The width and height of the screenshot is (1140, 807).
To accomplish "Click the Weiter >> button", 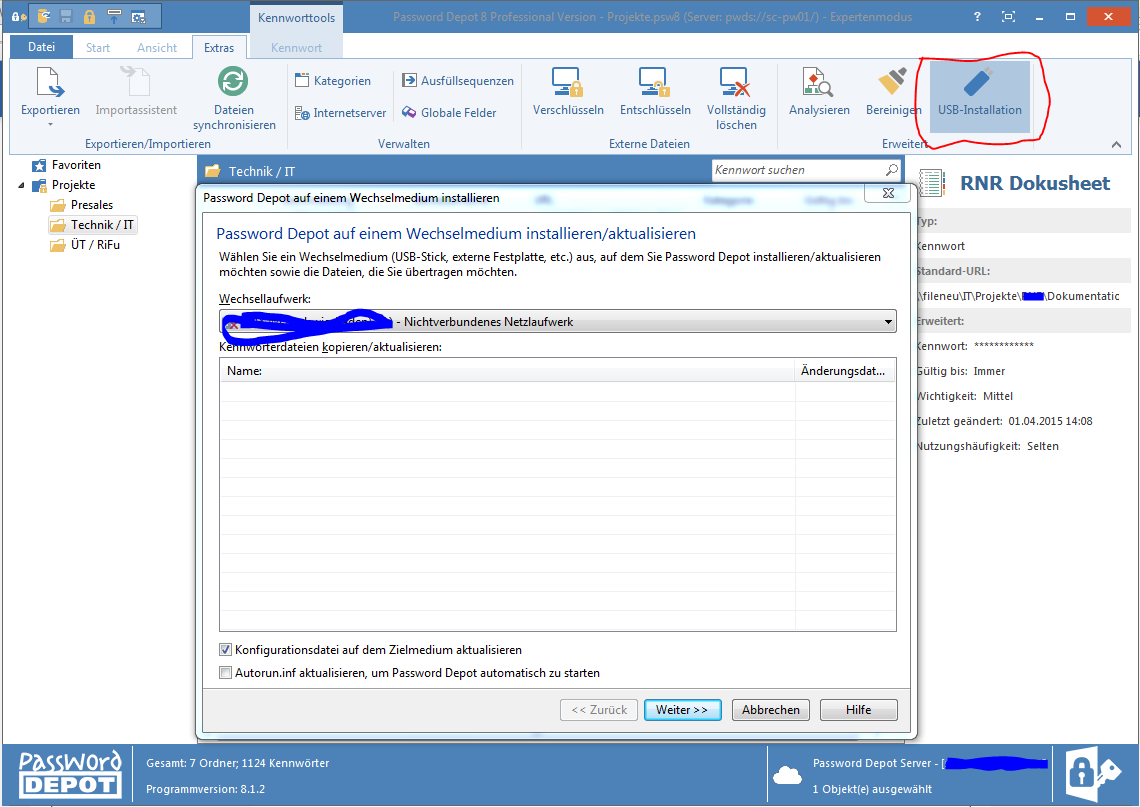I will point(682,710).
